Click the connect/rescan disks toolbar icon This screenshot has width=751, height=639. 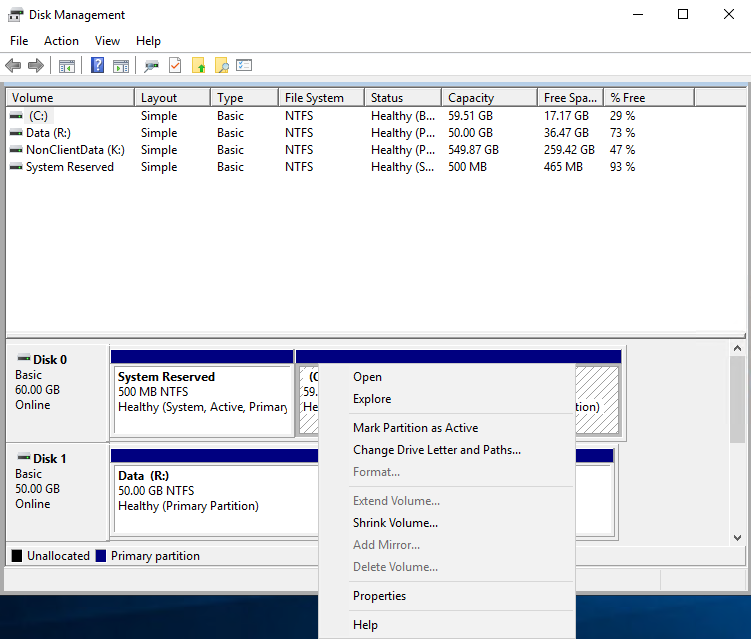click(151, 66)
